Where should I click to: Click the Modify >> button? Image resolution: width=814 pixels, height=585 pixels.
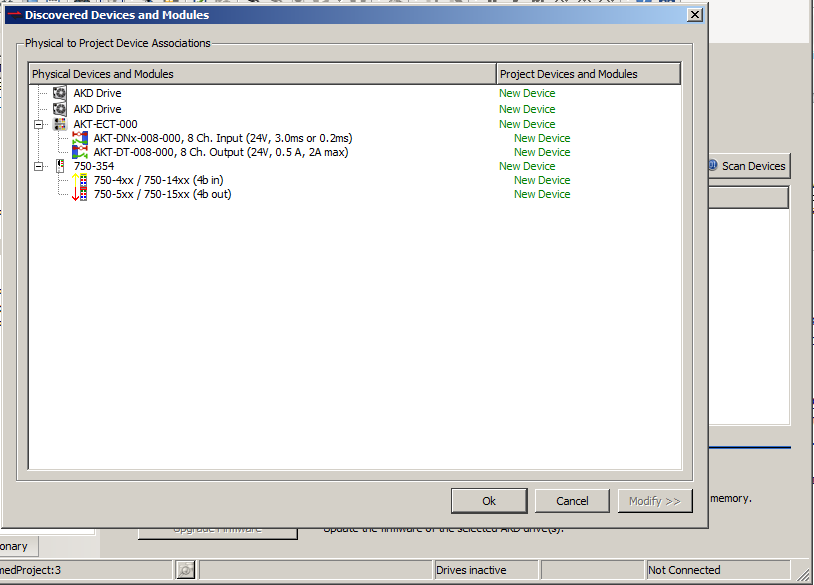click(655, 501)
